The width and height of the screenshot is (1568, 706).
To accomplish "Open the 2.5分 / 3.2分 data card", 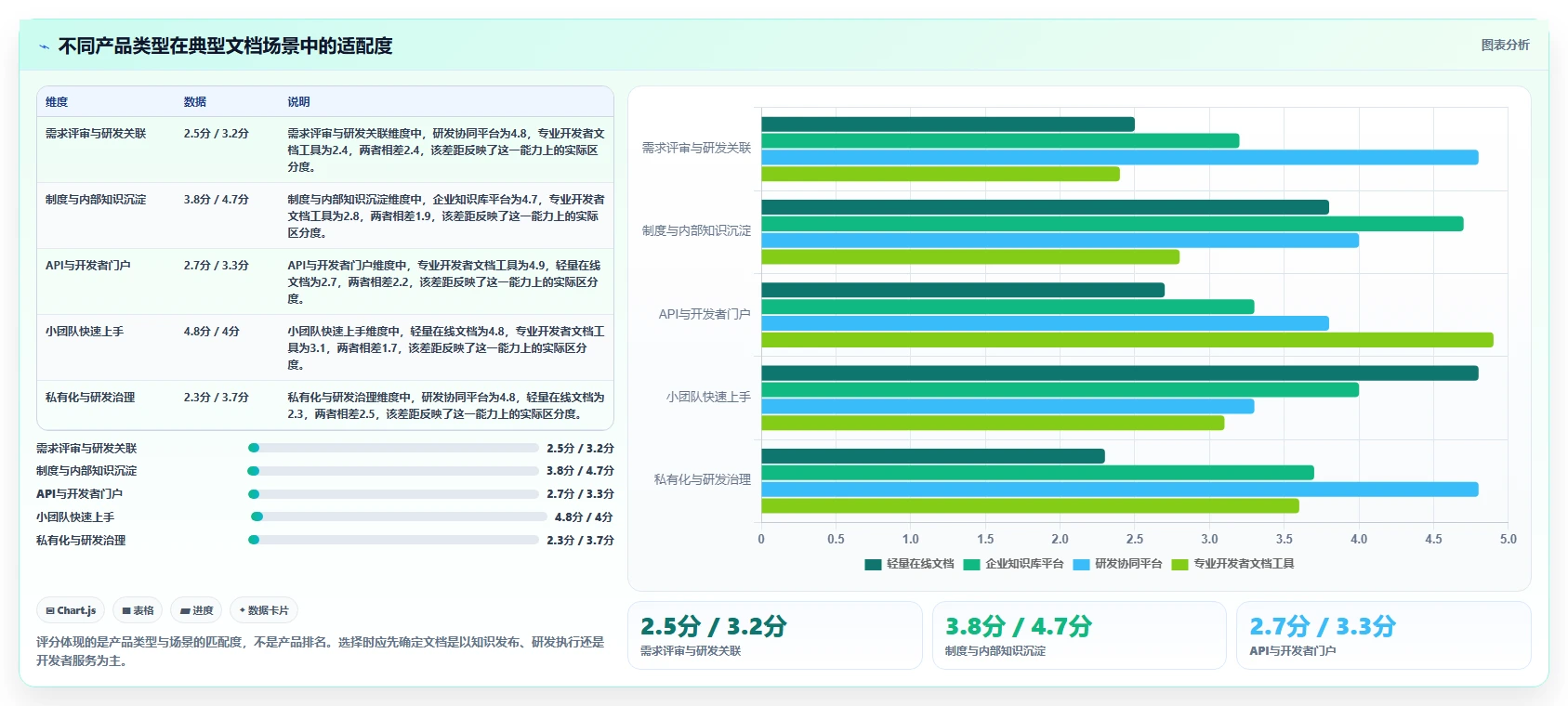I will point(775,635).
